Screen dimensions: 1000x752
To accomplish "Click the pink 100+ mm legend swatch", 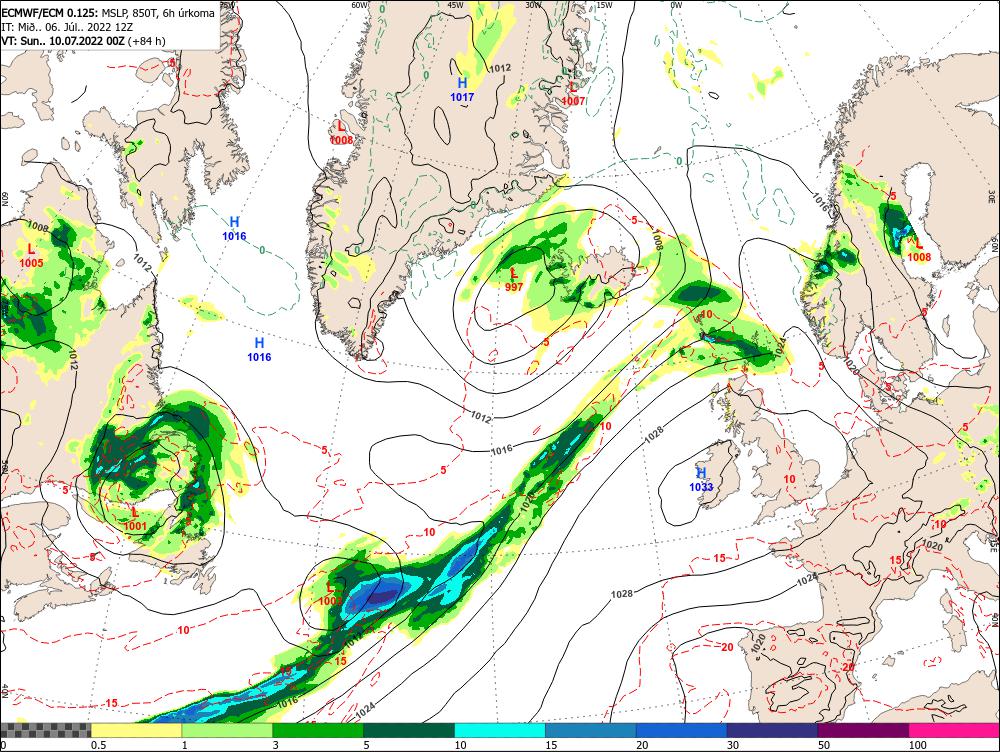I will [954, 730].
